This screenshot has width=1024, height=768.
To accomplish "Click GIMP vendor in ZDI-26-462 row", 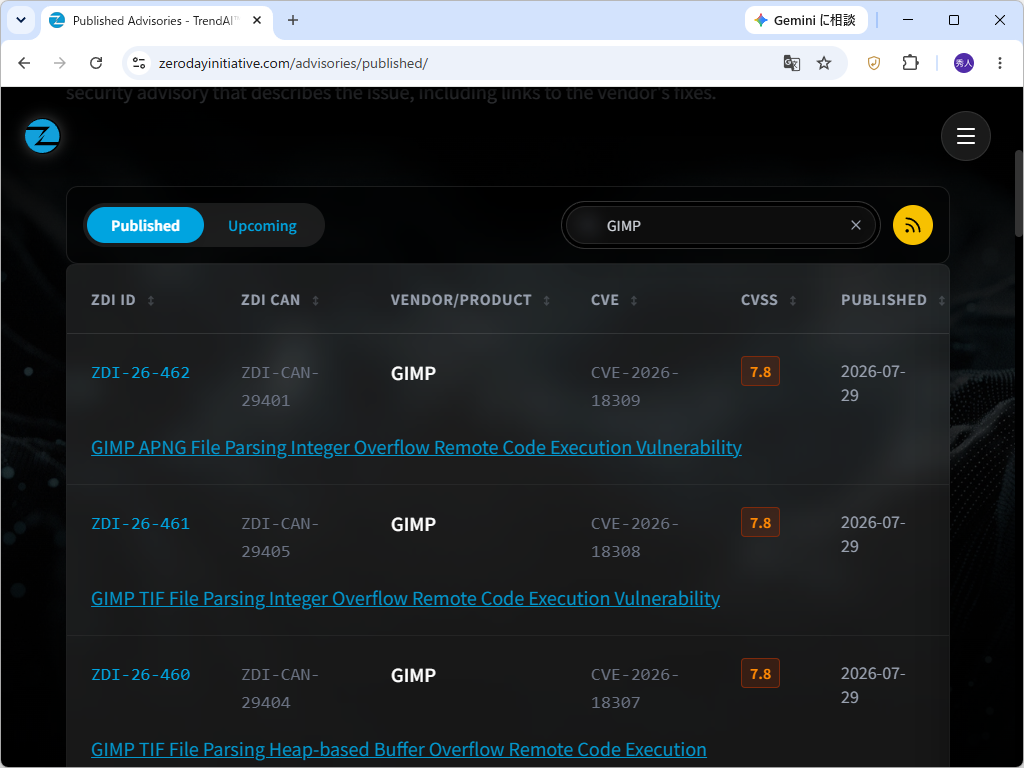I will pyautogui.click(x=413, y=373).
